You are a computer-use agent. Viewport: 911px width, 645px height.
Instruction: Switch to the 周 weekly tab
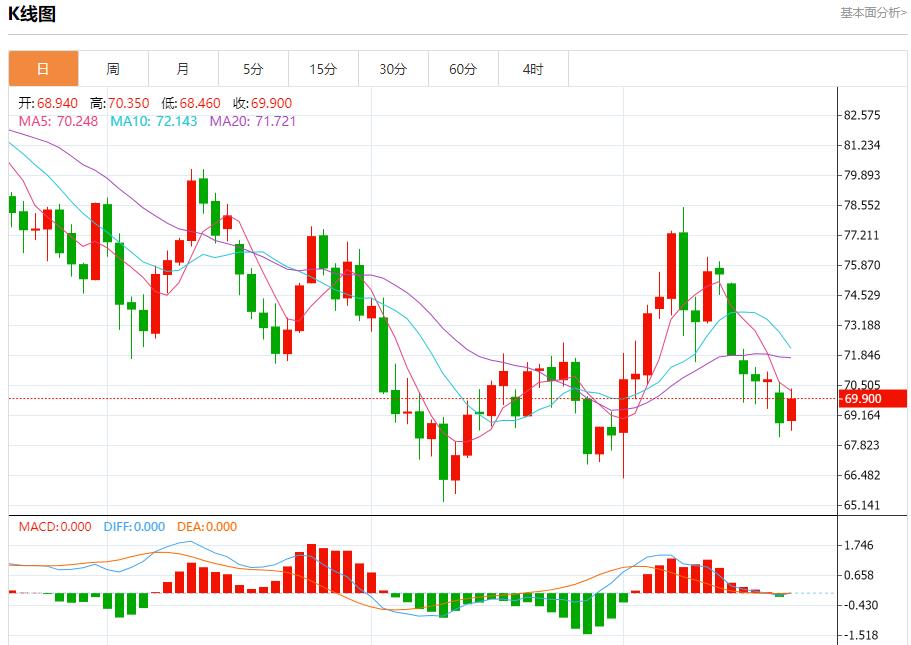(x=113, y=69)
